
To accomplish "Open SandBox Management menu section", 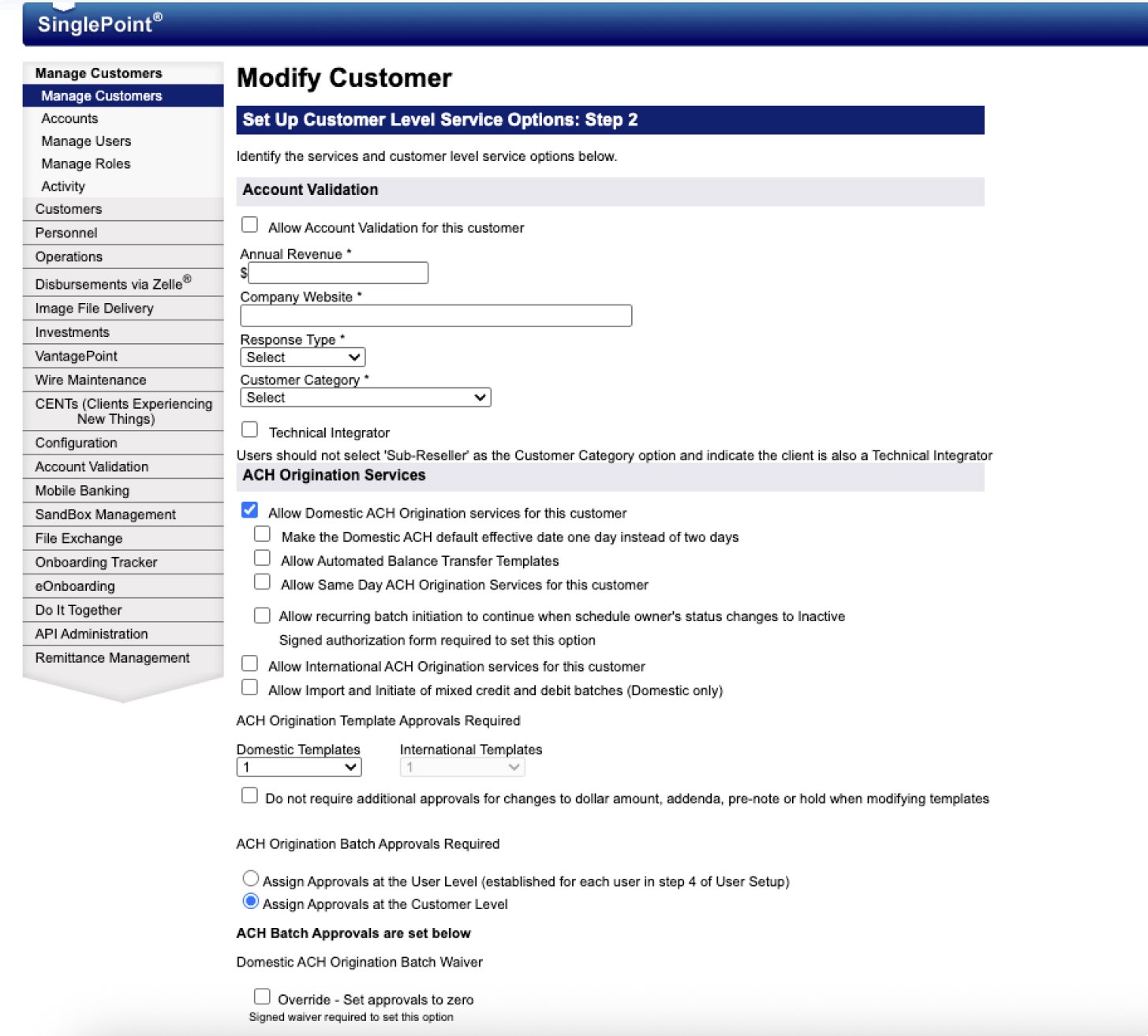I will (x=123, y=514).
